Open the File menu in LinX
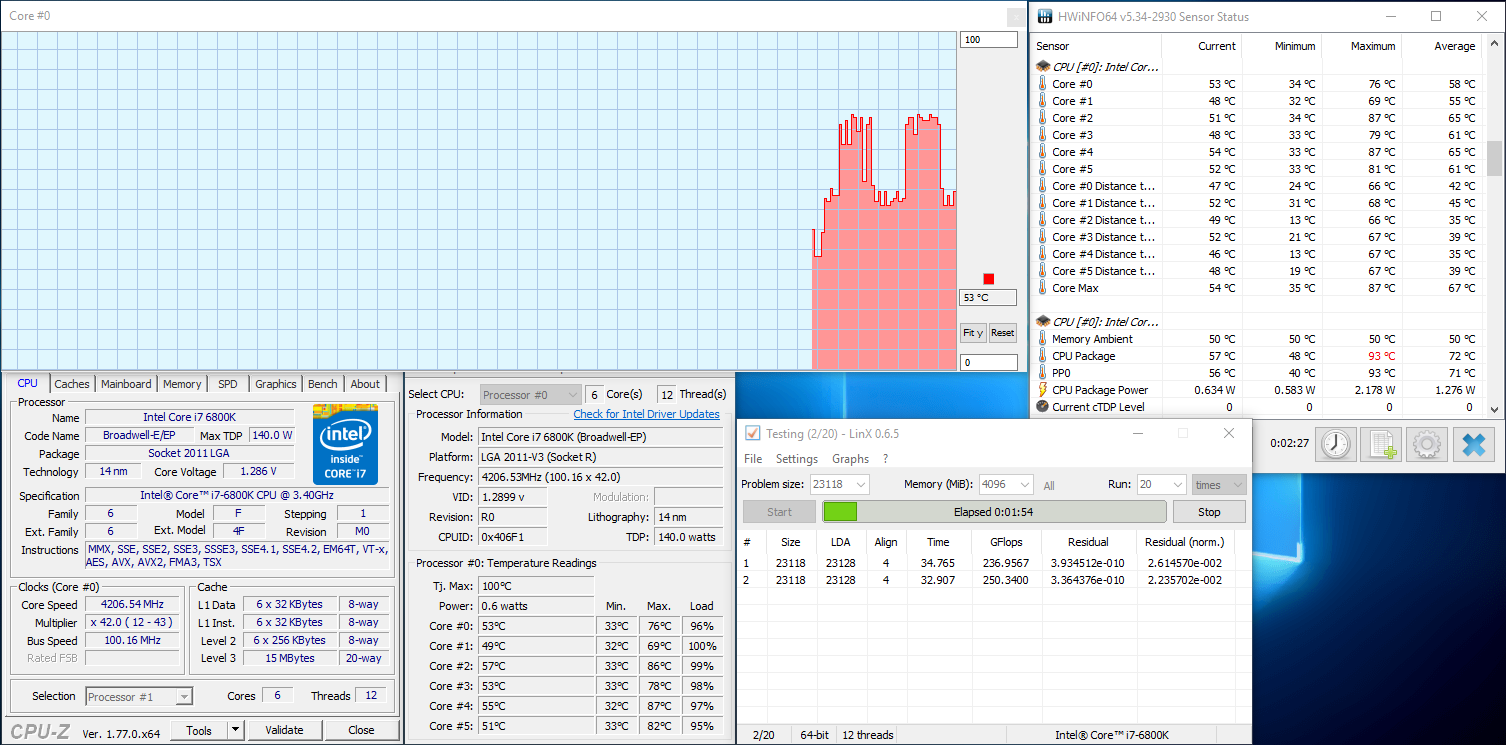This screenshot has width=1506, height=745. [x=753, y=459]
